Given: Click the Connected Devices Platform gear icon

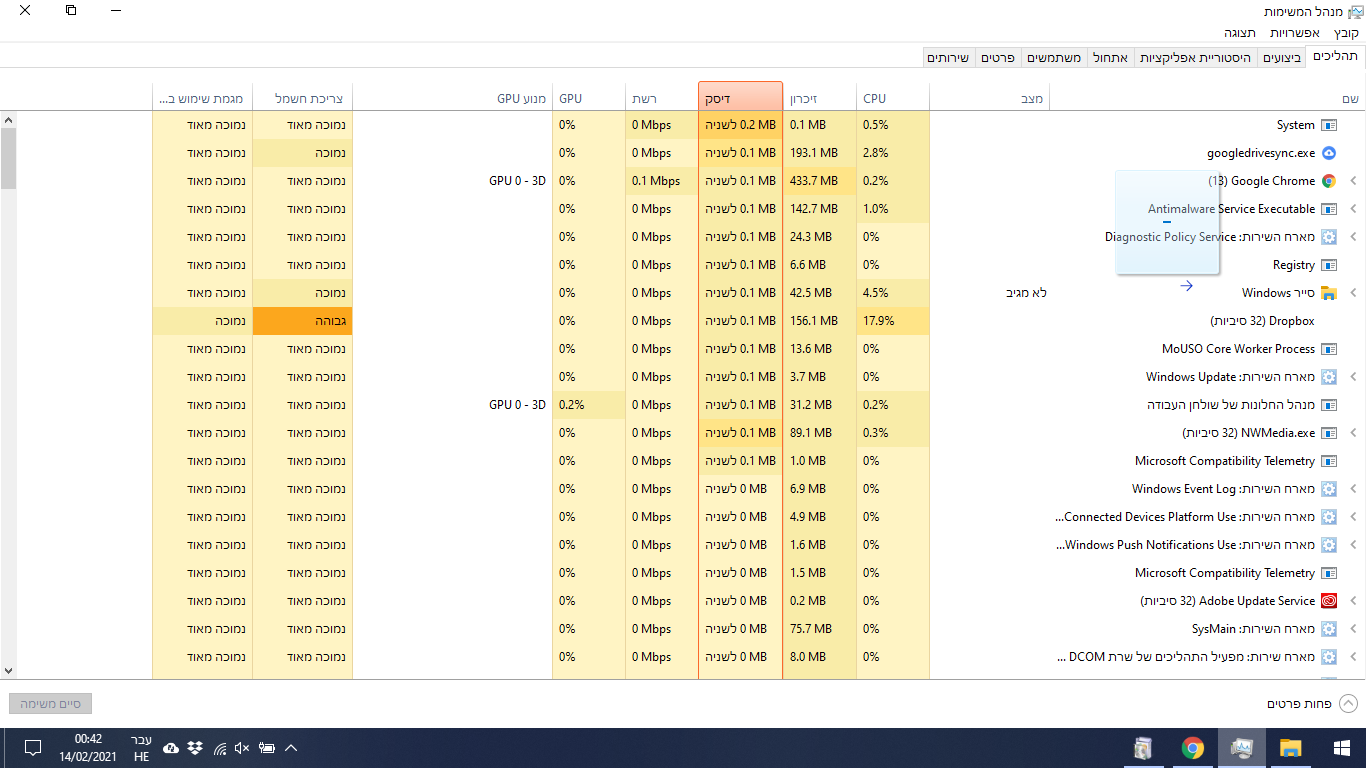Looking at the screenshot, I should (1328, 517).
